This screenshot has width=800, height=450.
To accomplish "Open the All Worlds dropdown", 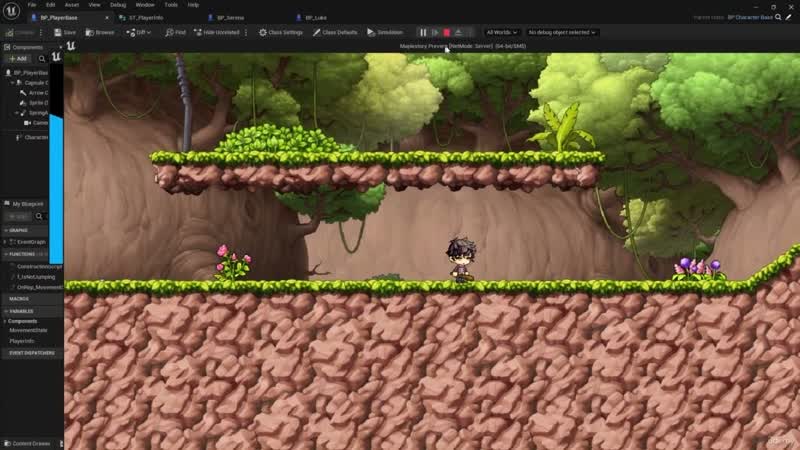I will (x=502, y=32).
